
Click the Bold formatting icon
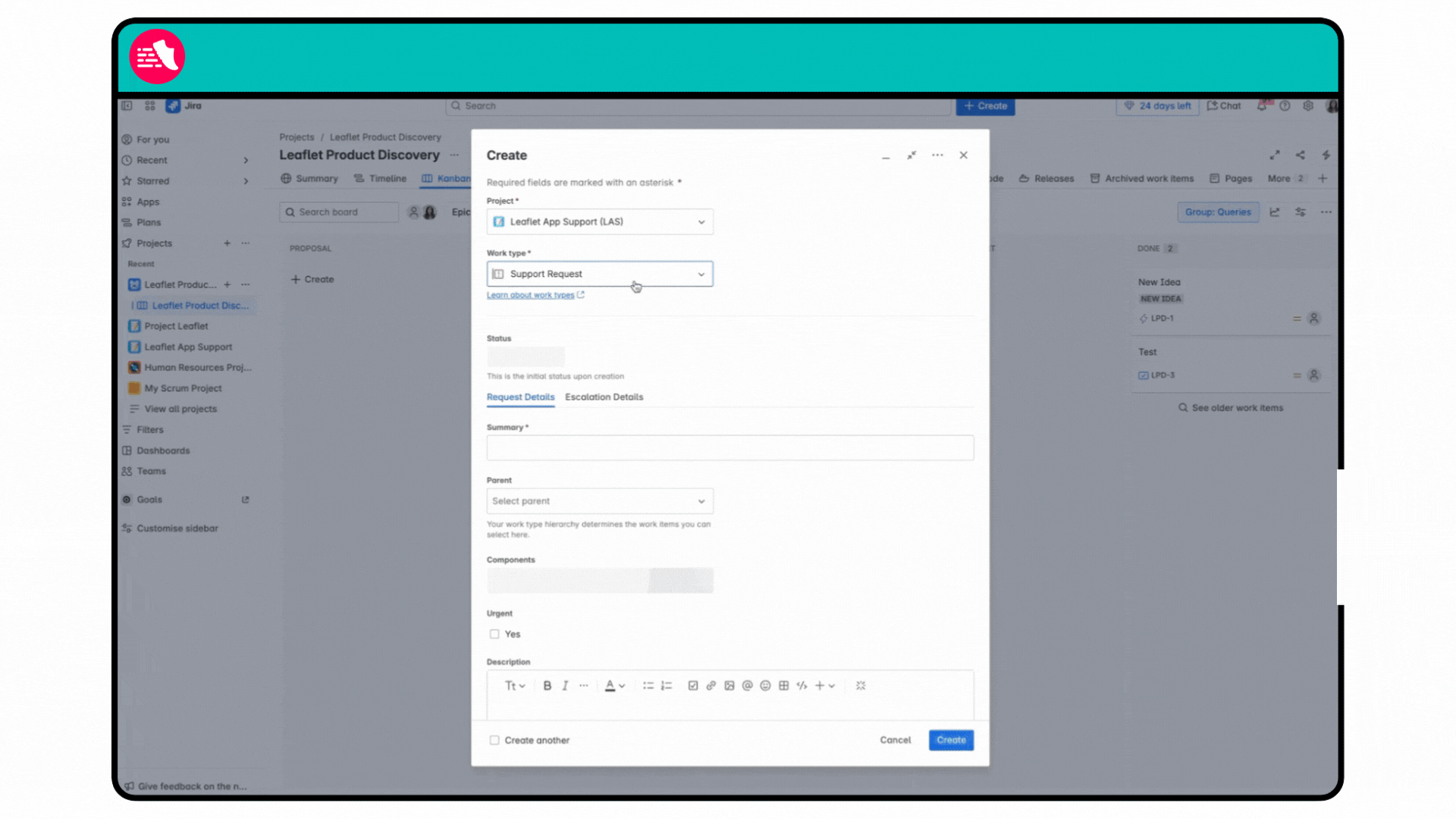pos(547,686)
